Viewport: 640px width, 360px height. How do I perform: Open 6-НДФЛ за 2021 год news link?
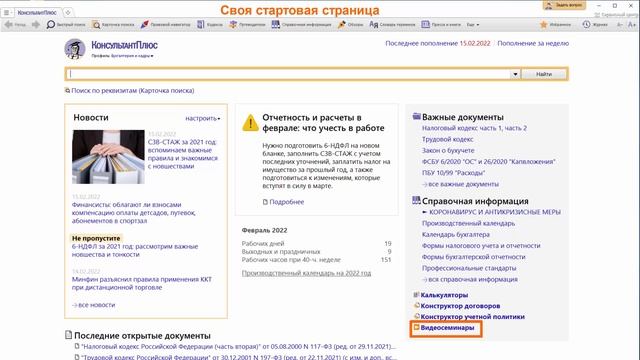pos(135,250)
